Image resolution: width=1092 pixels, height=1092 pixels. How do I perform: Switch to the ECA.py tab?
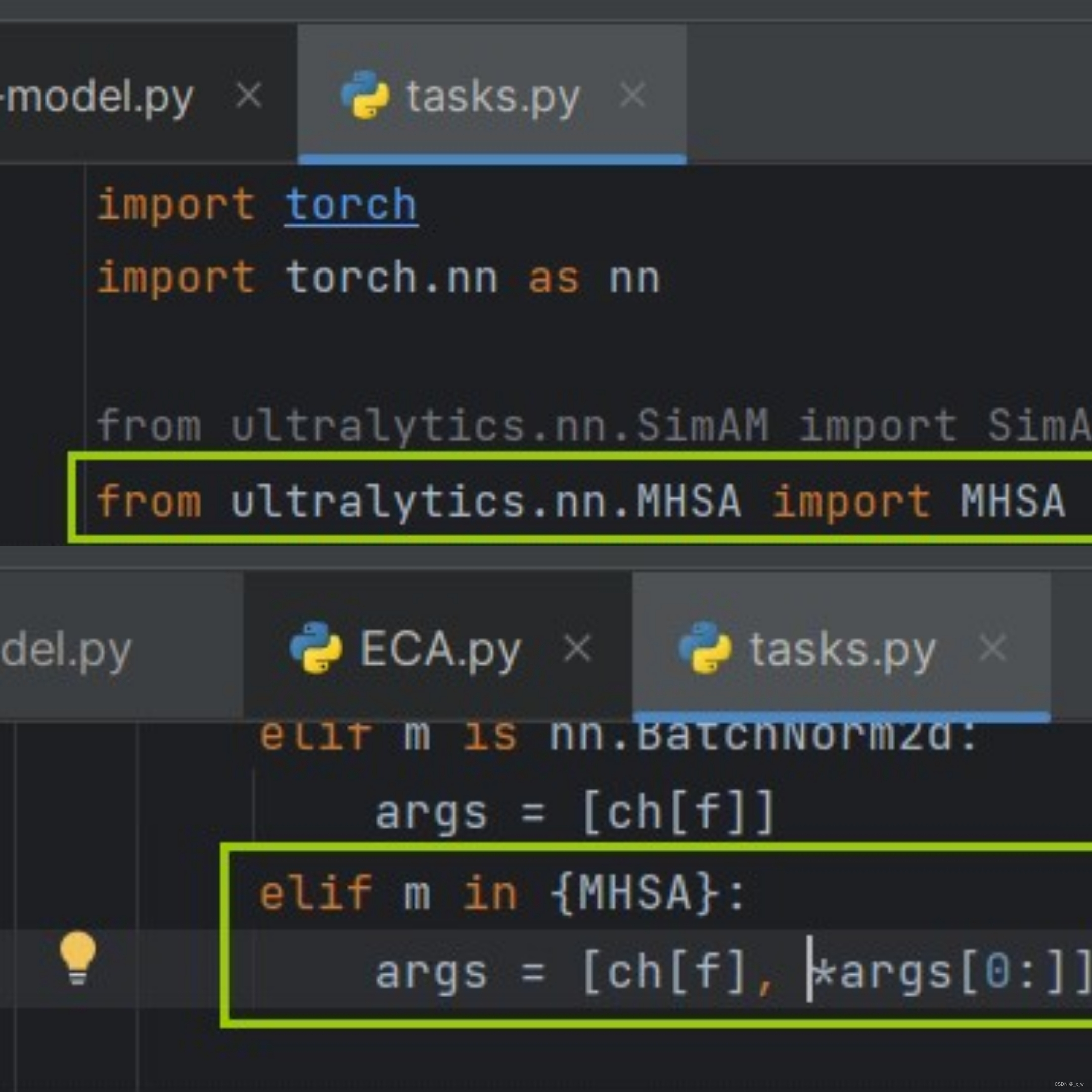coord(440,650)
